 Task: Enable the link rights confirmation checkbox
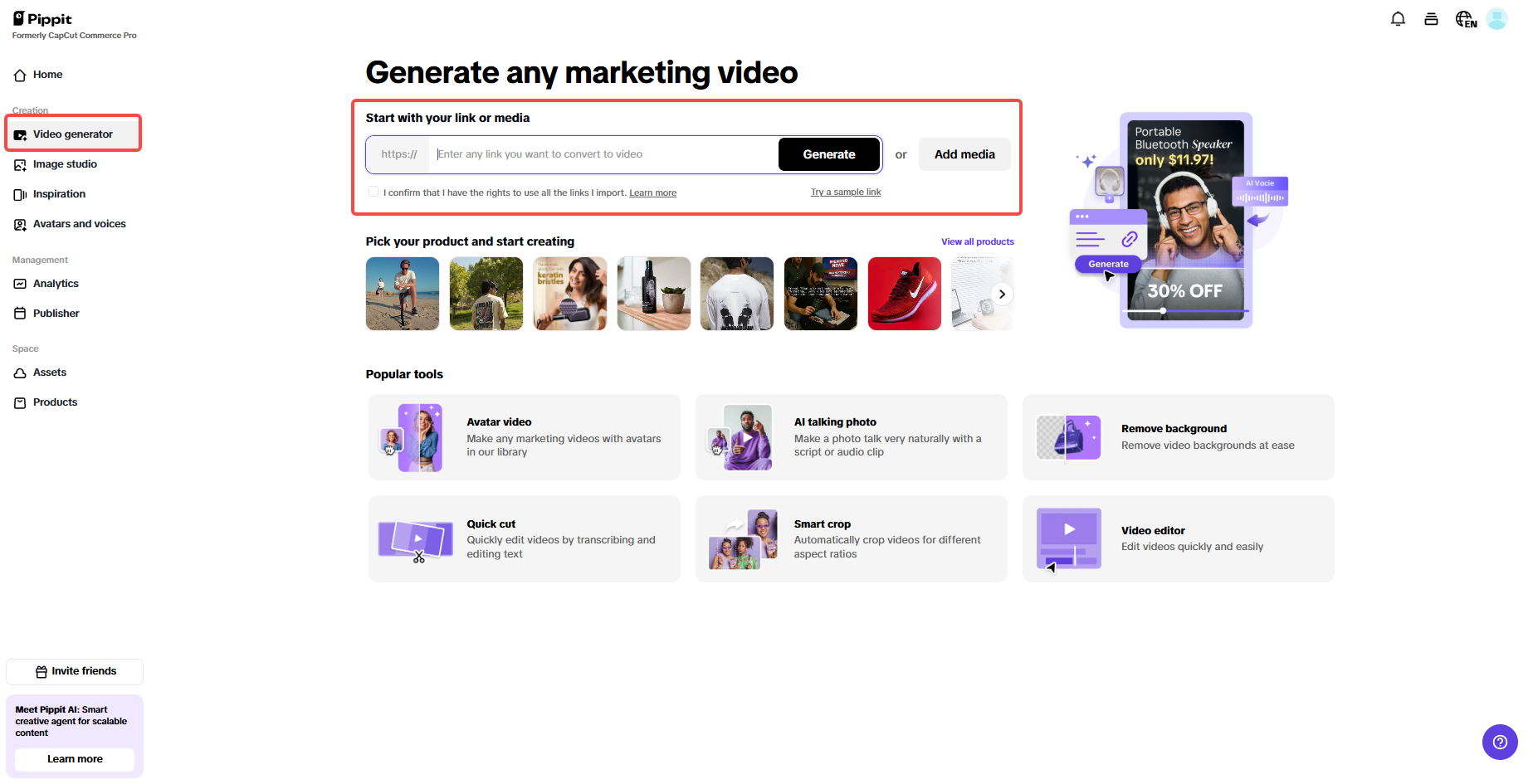(373, 191)
